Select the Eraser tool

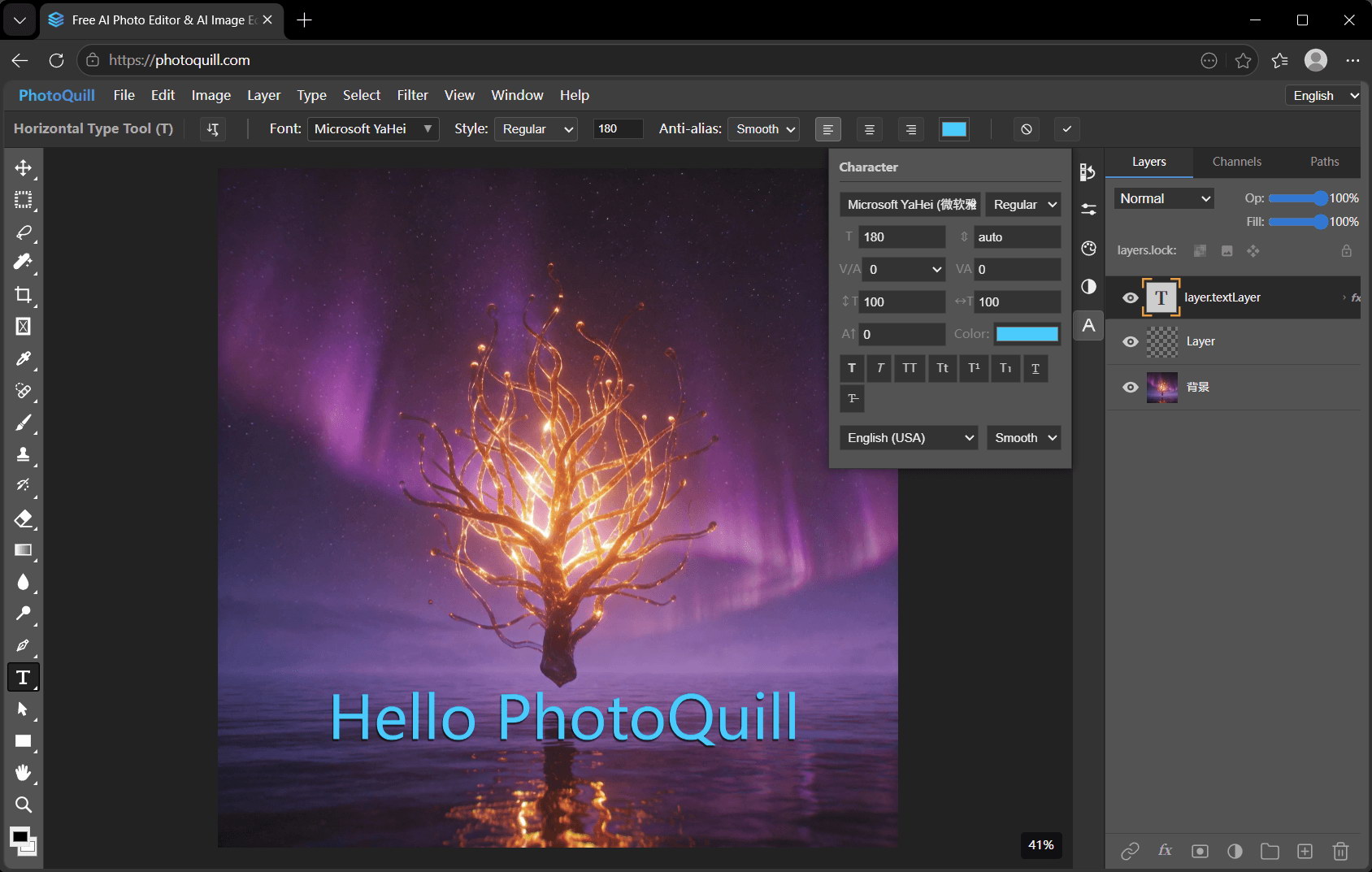point(23,518)
